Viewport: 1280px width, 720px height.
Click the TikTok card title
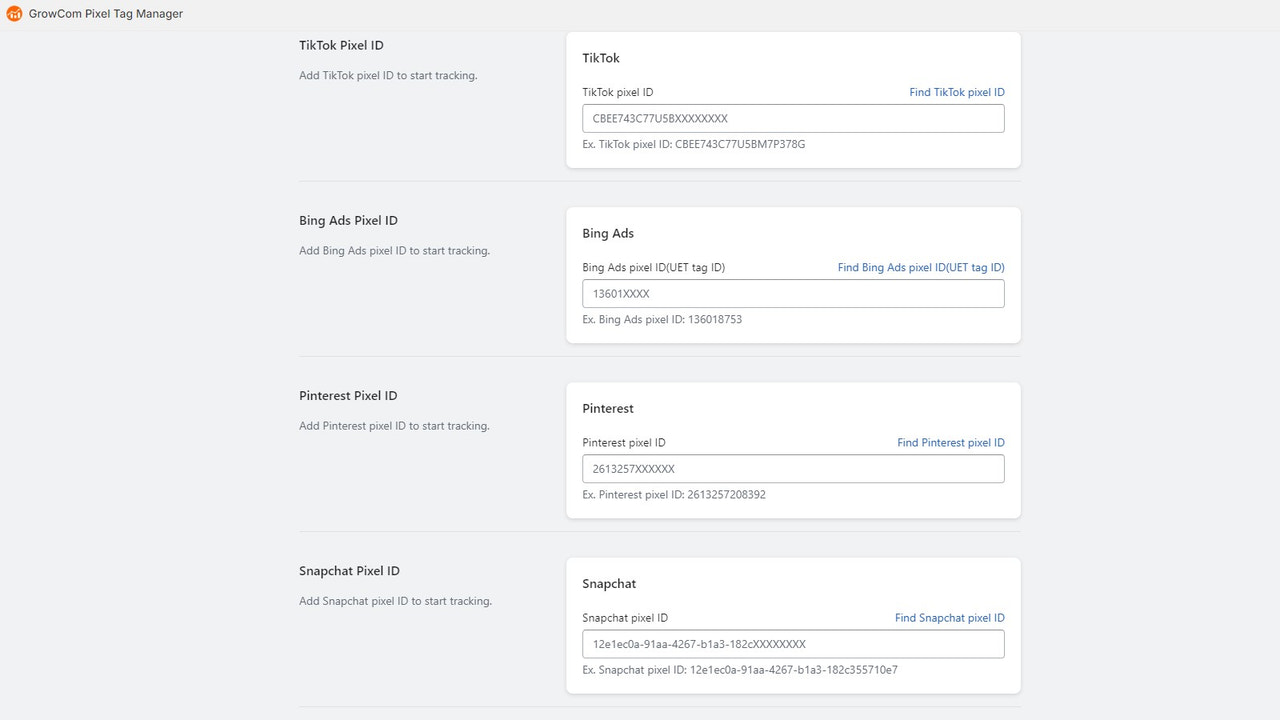click(601, 58)
